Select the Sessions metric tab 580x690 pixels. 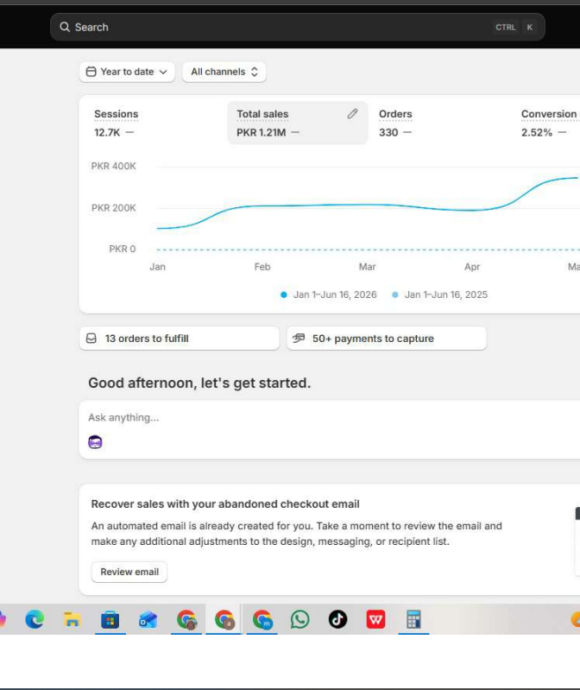(155, 123)
